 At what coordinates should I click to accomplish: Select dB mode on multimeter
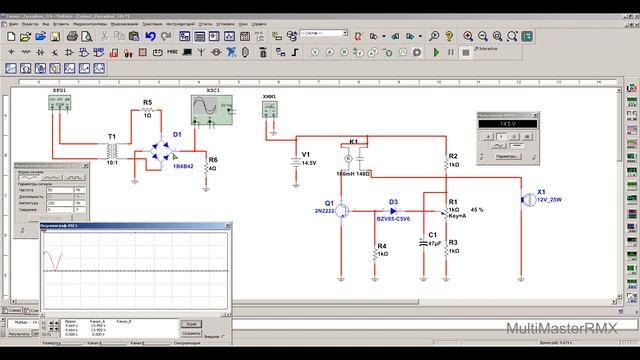pyautogui.click(x=527, y=136)
